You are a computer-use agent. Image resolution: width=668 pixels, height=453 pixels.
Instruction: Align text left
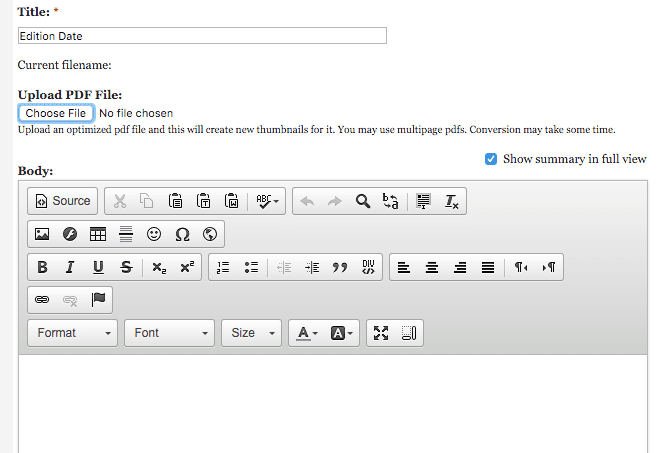click(404, 267)
